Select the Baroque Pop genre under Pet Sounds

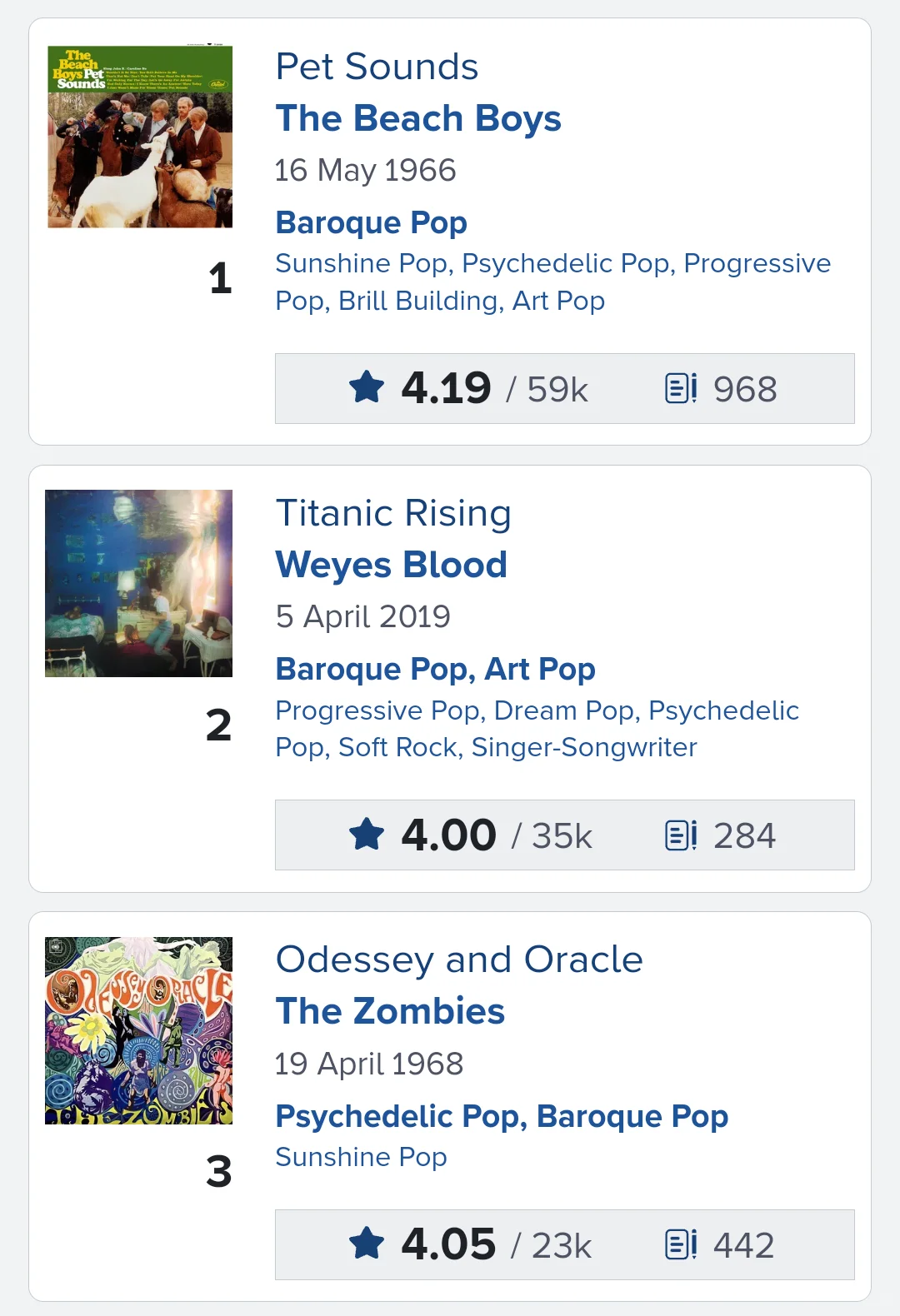pos(371,222)
